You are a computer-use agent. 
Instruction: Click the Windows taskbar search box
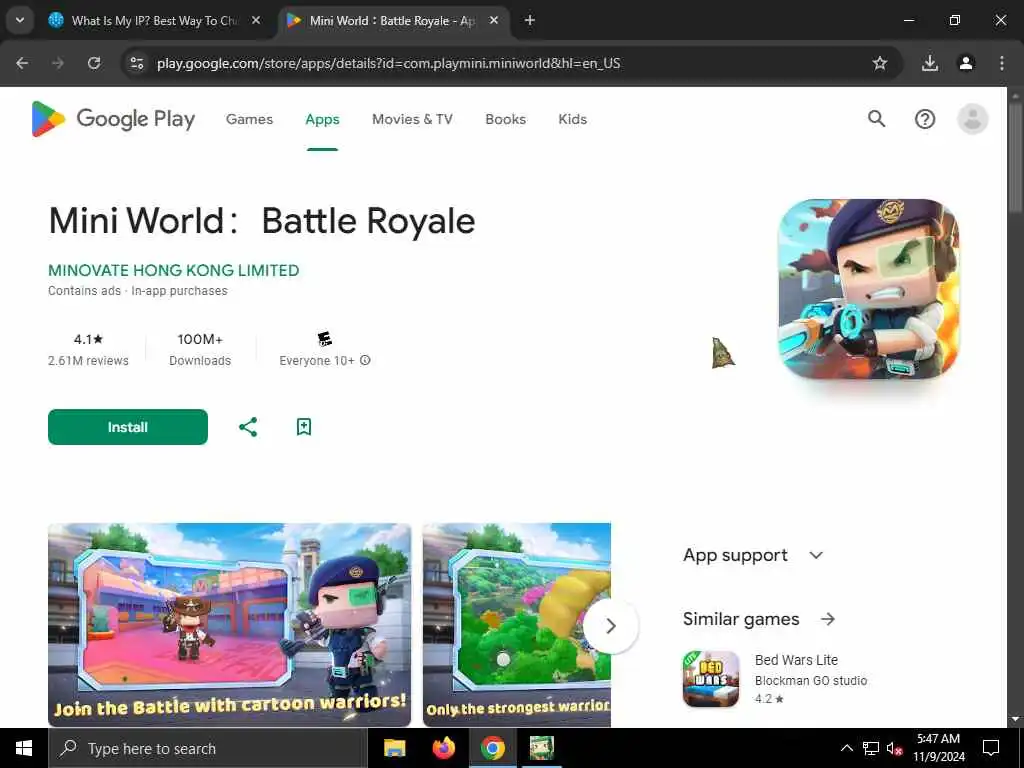pos(208,748)
